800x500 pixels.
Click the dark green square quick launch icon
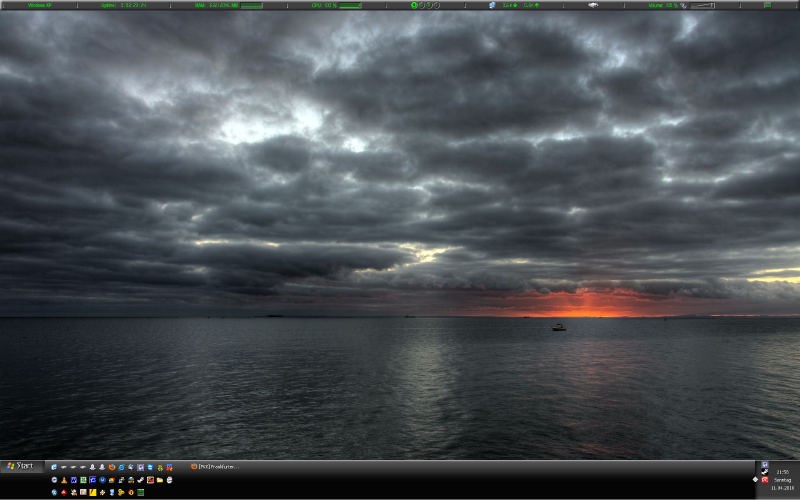coord(141,492)
